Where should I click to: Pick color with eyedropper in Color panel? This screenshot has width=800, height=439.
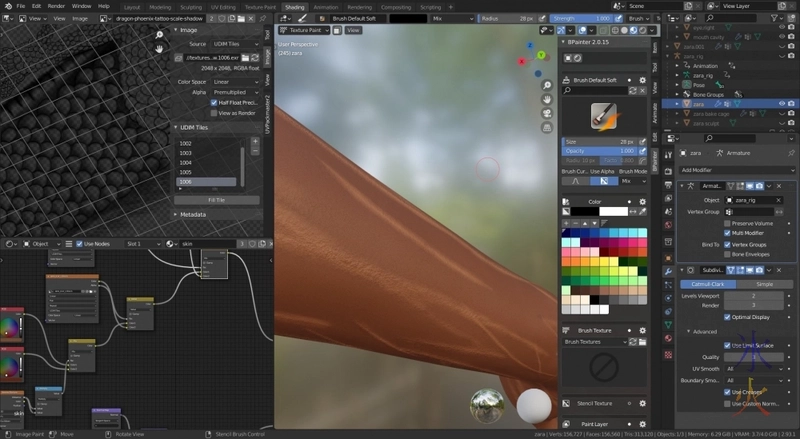point(642,211)
